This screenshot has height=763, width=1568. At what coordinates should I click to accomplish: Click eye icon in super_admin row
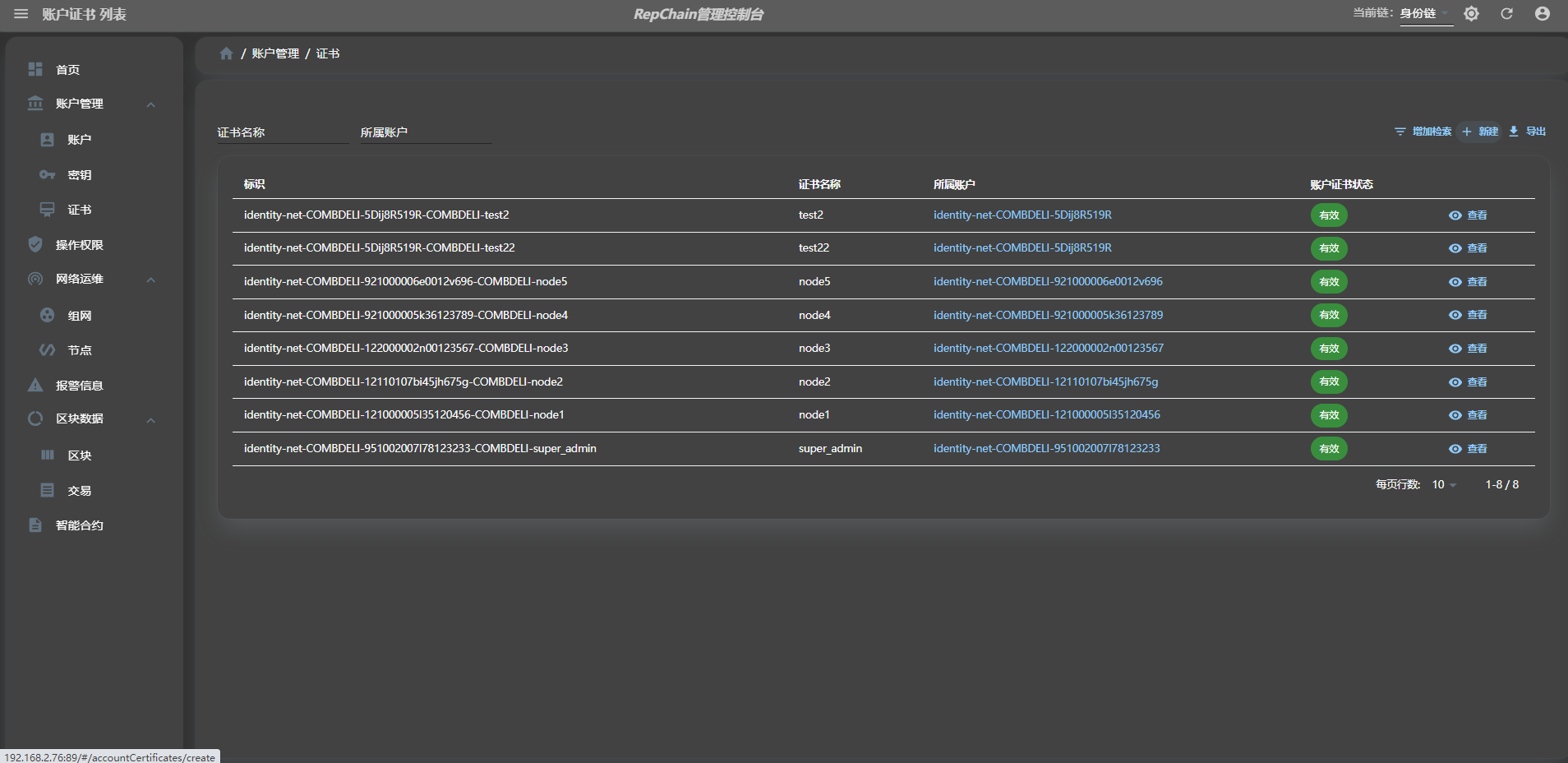(x=1455, y=449)
